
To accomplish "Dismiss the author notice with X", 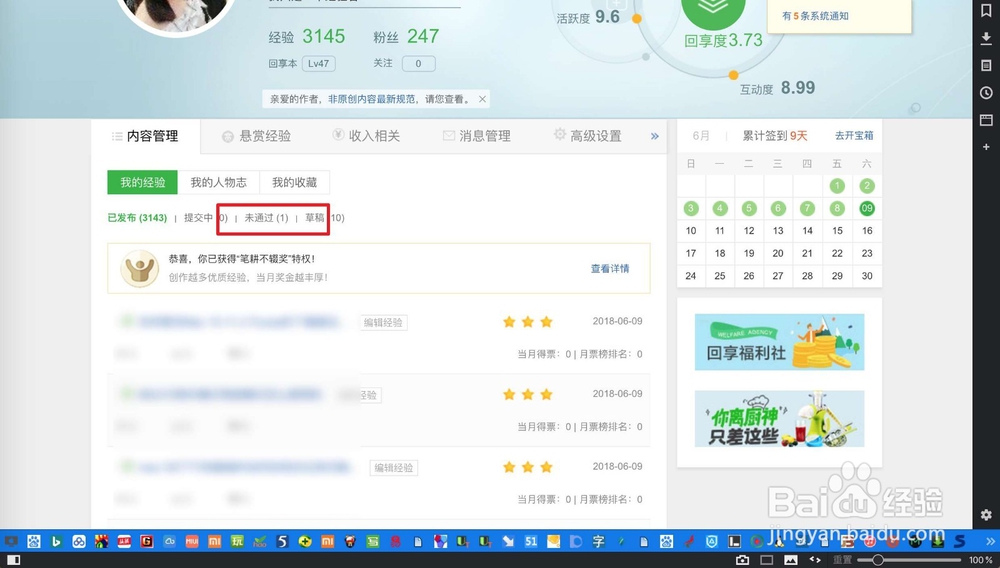I will [482, 99].
